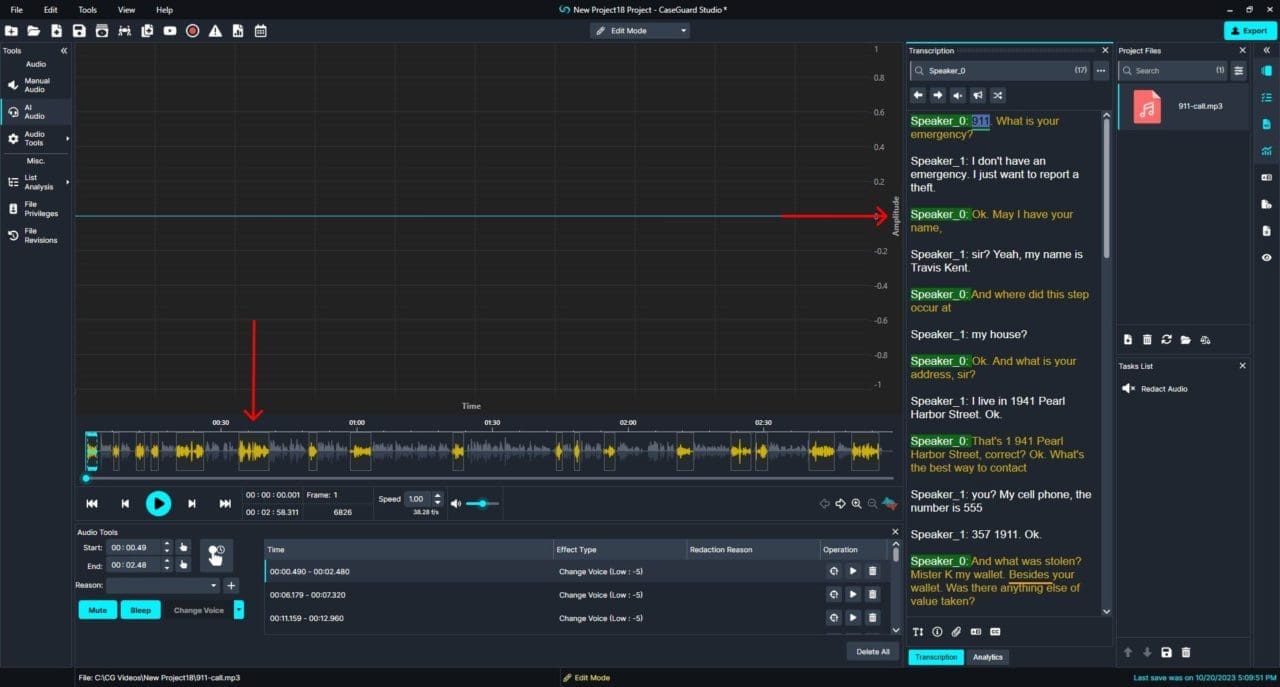
Task: Switch to the Analytics tab
Action: pos(988,657)
